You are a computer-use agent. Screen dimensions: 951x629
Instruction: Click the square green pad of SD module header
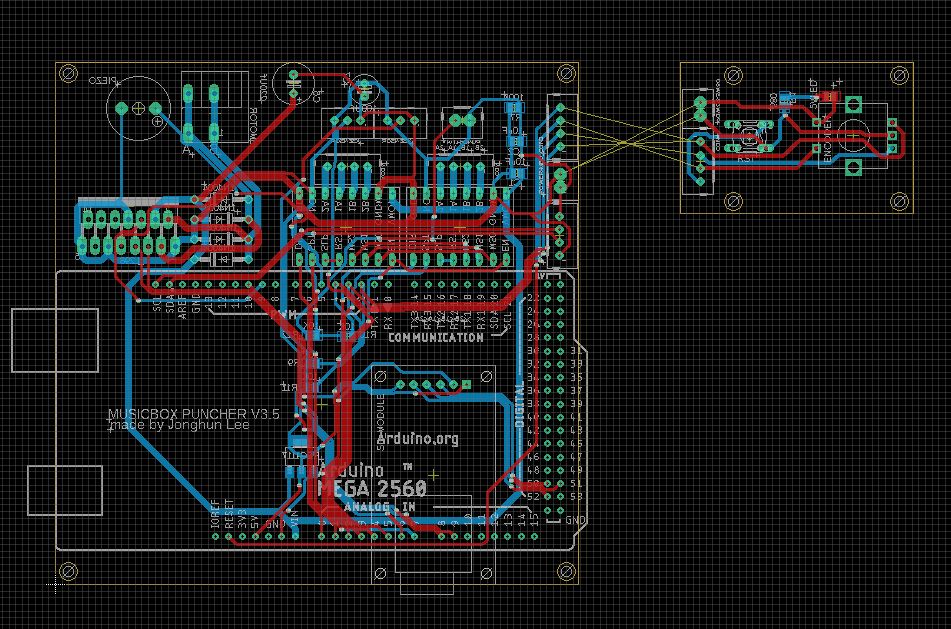[466, 385]
